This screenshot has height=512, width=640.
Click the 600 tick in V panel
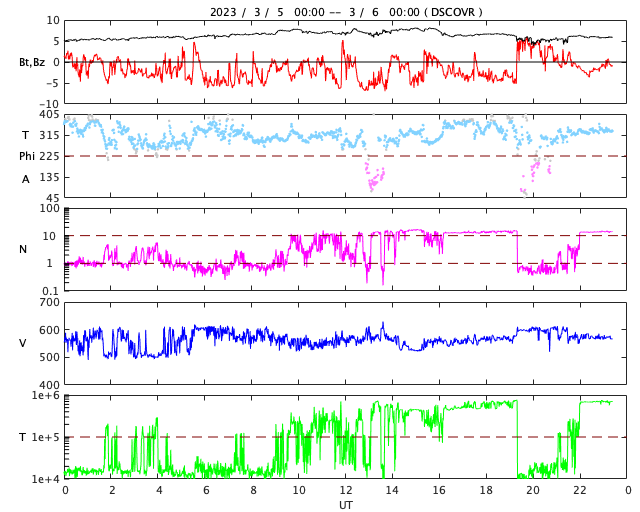pos(49,330)
